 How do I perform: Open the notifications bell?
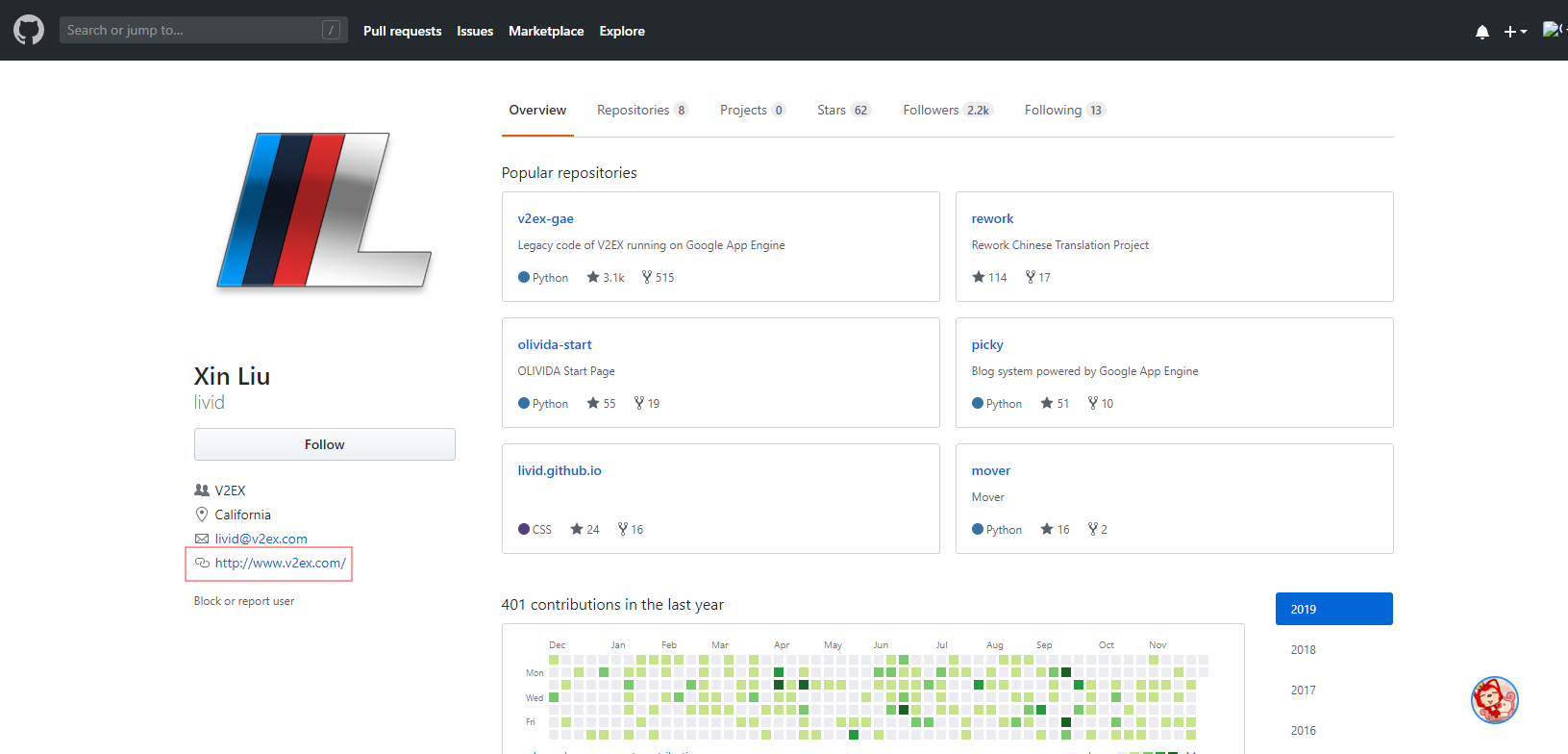(x=1481, y=32)
